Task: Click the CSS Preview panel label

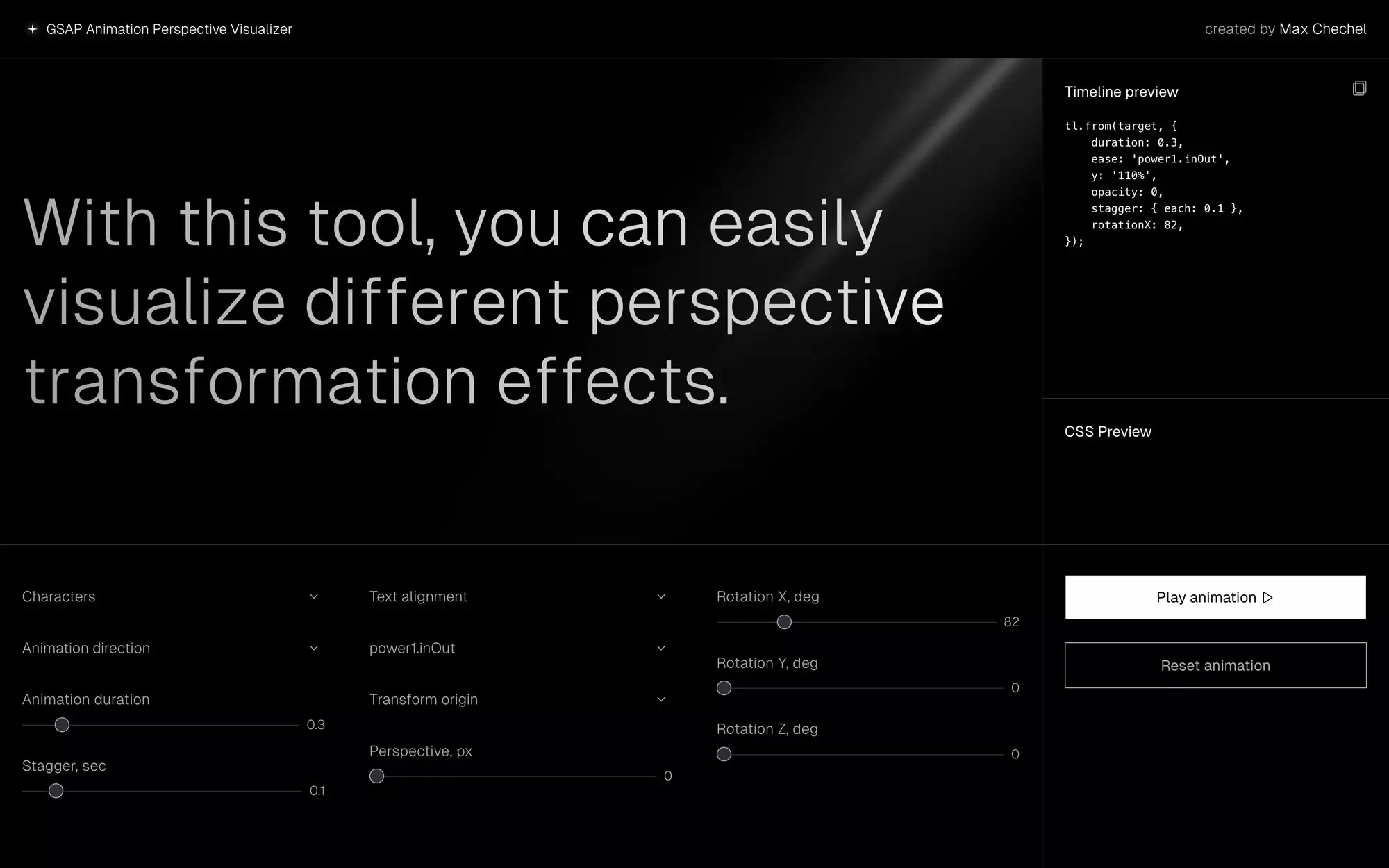Action: pos(1108,431)
